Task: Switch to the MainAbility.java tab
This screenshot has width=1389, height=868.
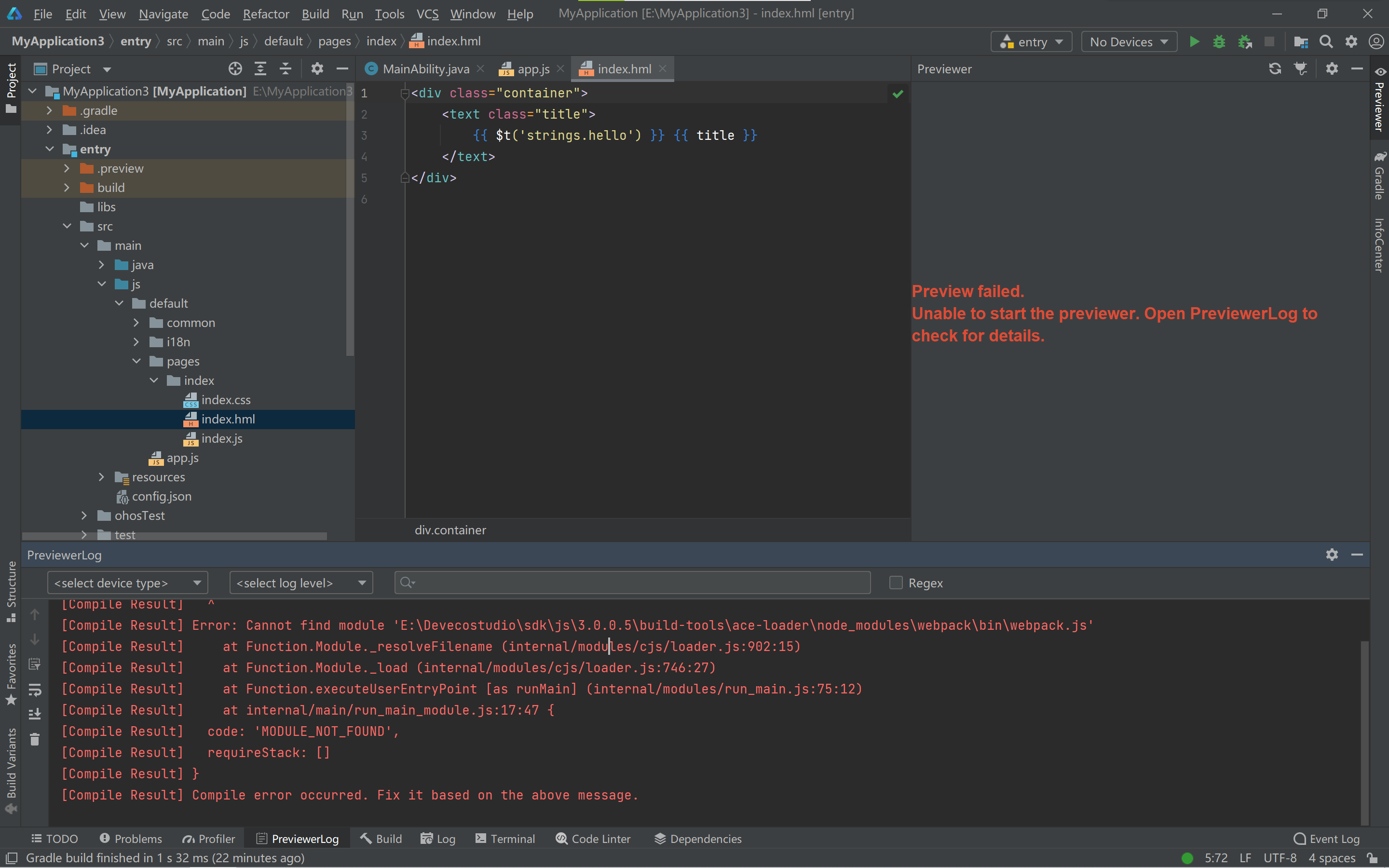Action: click(x=425, y=69)
